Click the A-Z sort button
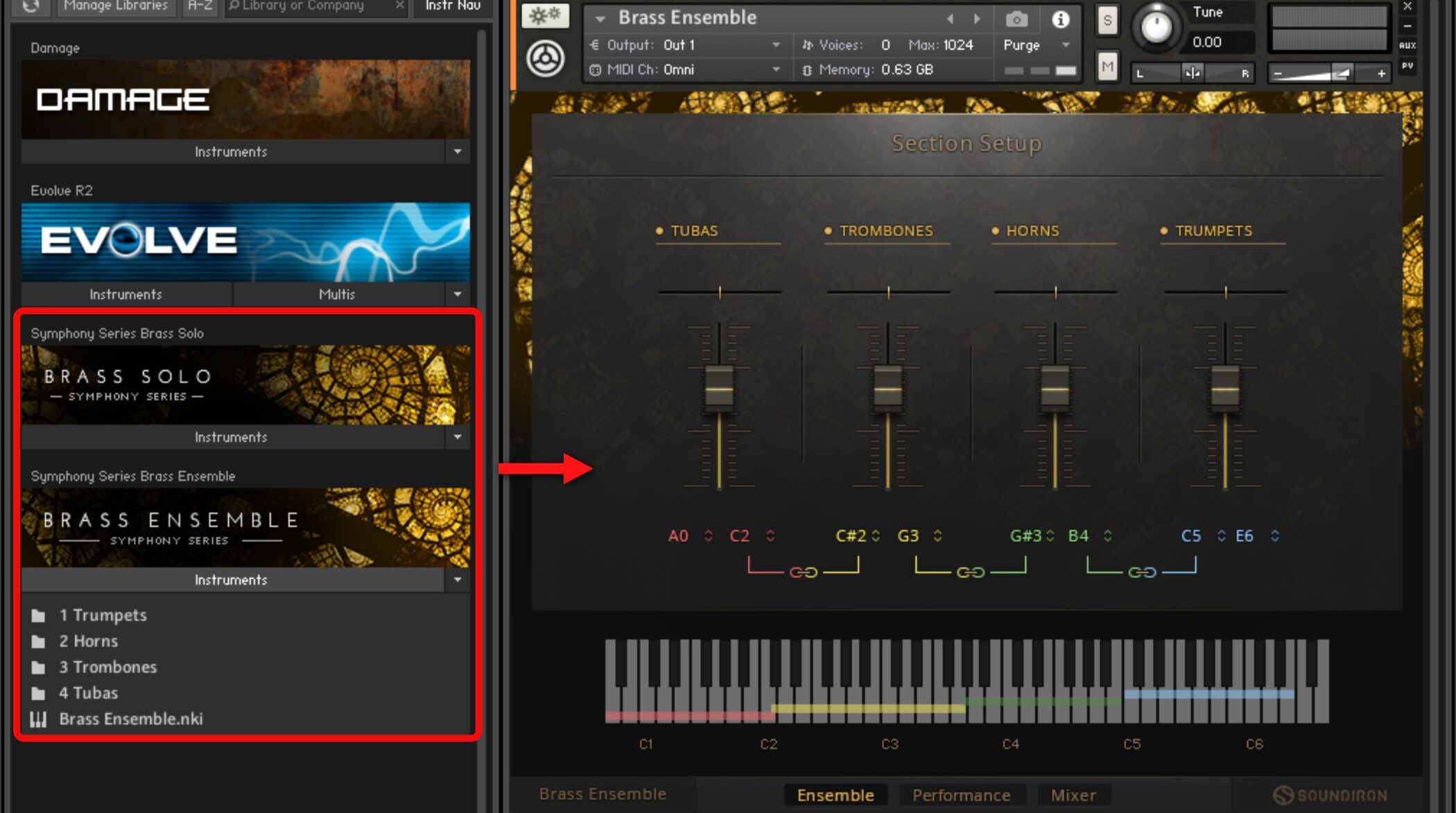 coord(200,6)
